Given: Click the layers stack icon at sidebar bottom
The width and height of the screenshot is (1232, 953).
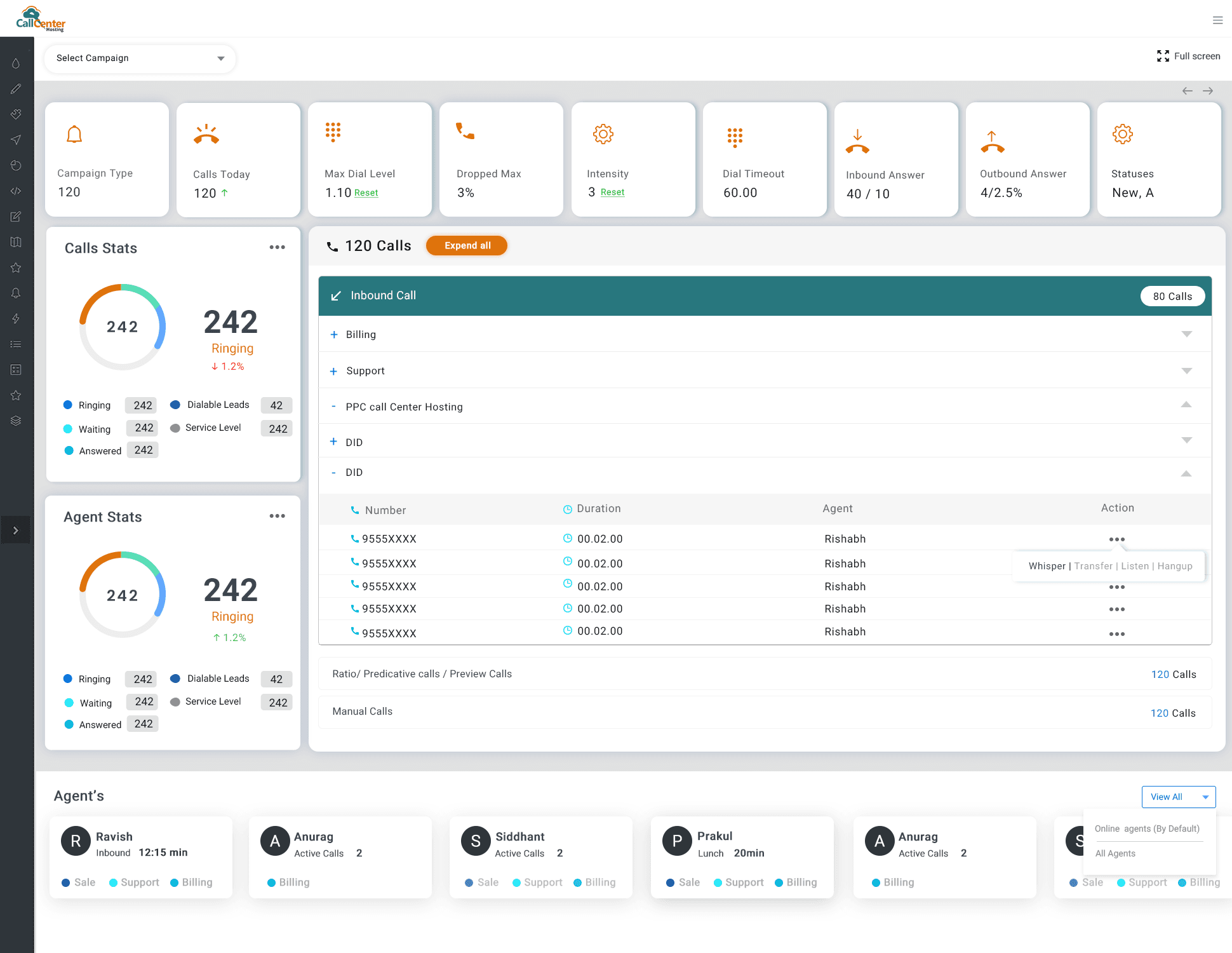Looking at the screenshot, I should pyautogui.click(x=16, y=420).
